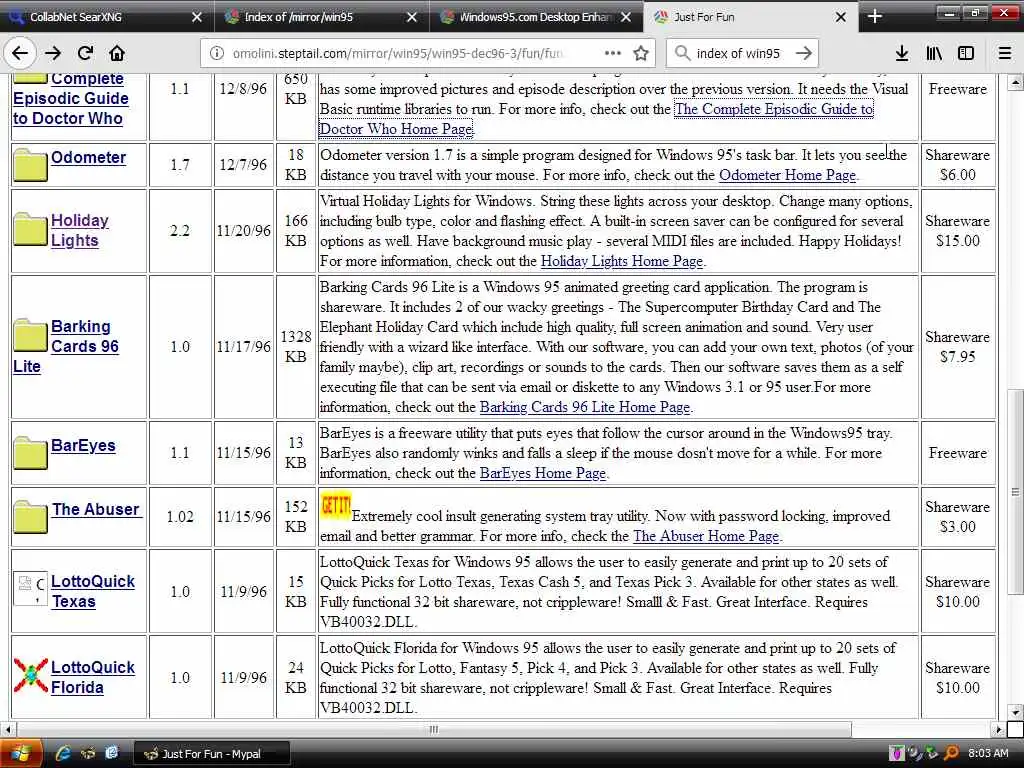
Task: Open the BarEyes download link
Action: (x=83, y=445)
